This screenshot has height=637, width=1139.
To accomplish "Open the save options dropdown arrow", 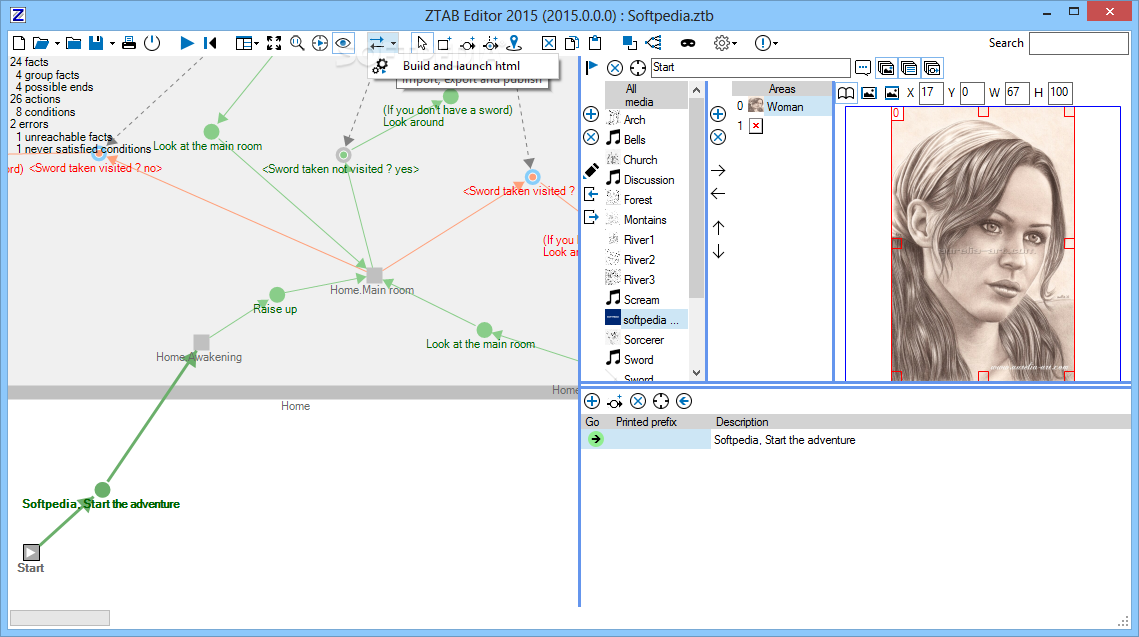I will 113,44.
